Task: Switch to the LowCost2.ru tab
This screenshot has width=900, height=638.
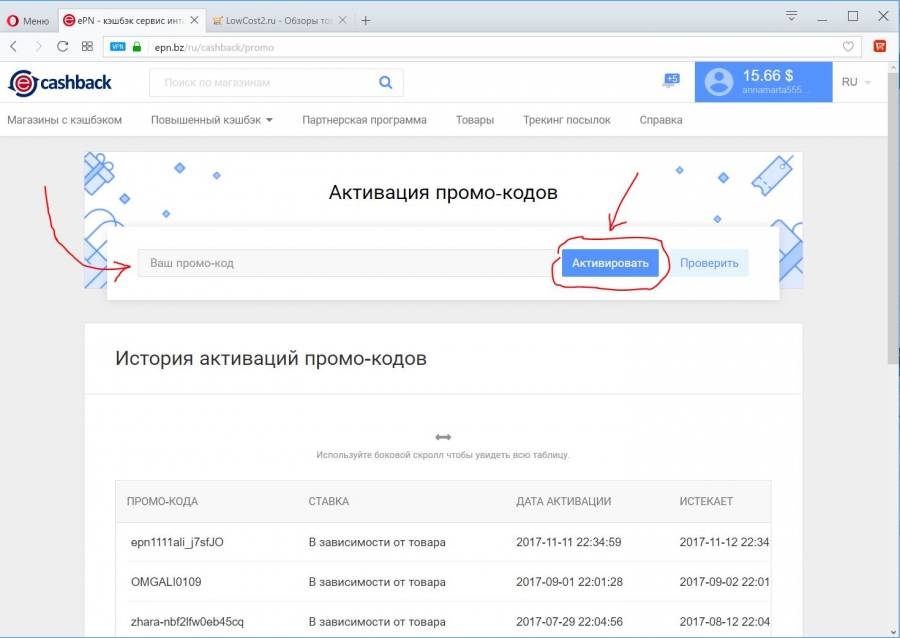Action: (x=277, y=20)
